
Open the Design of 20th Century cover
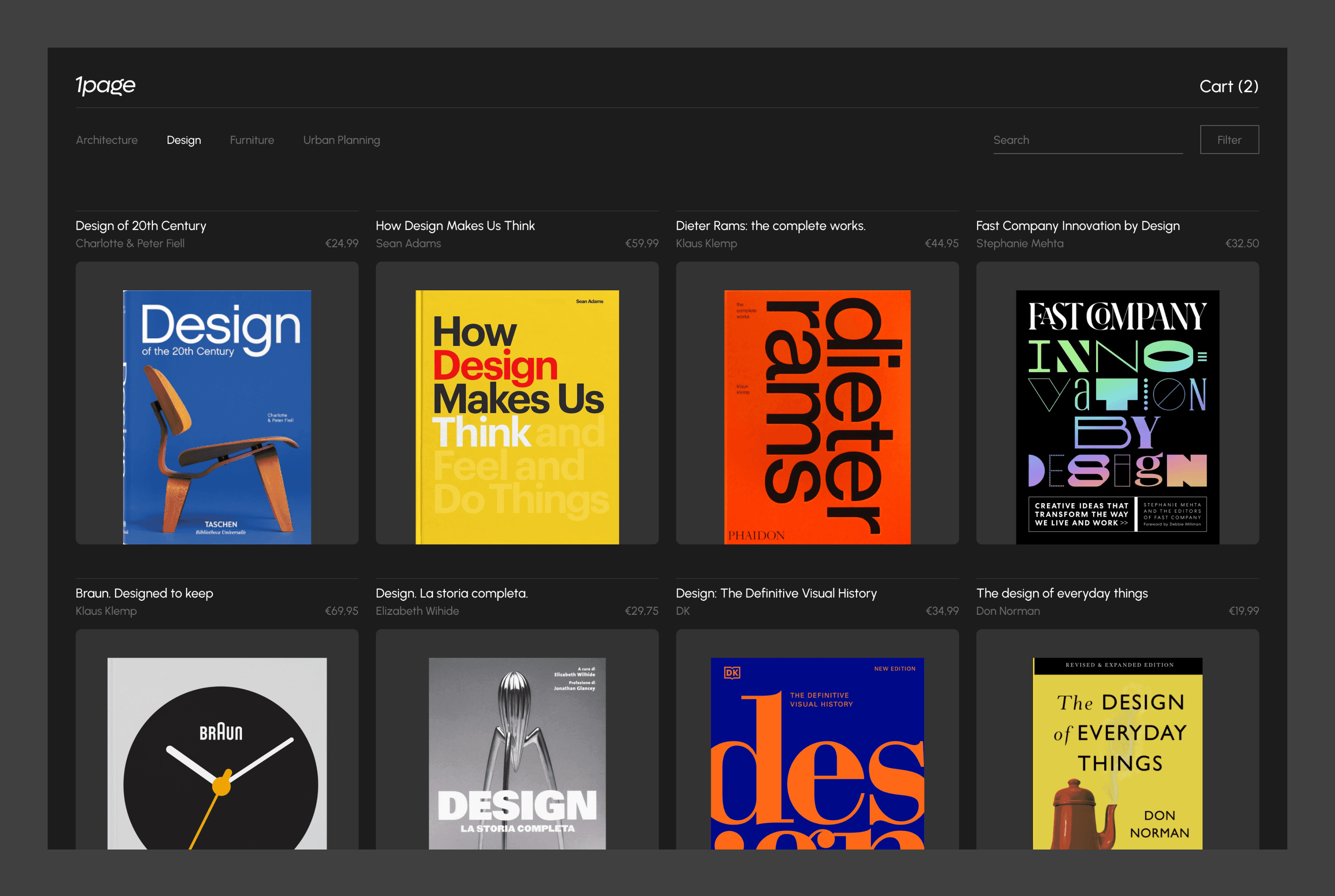click(x=217, y=417)
